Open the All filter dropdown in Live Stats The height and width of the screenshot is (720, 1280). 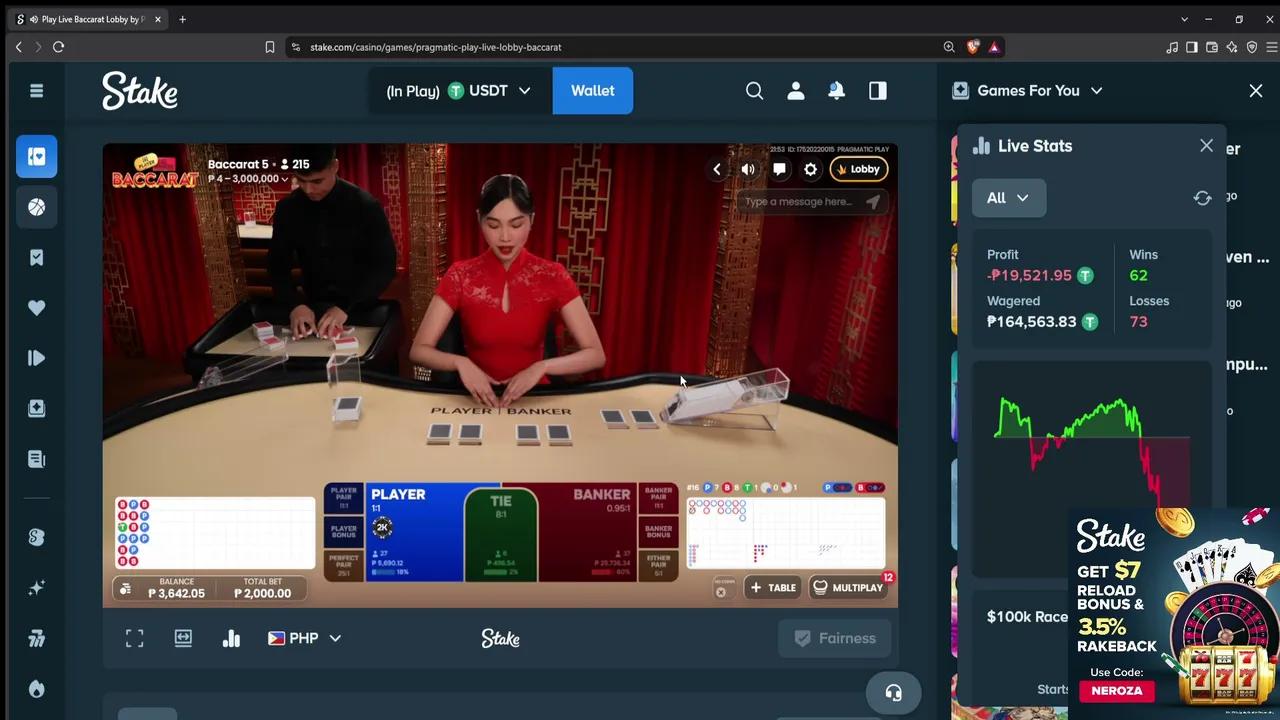click(1009, 198)
